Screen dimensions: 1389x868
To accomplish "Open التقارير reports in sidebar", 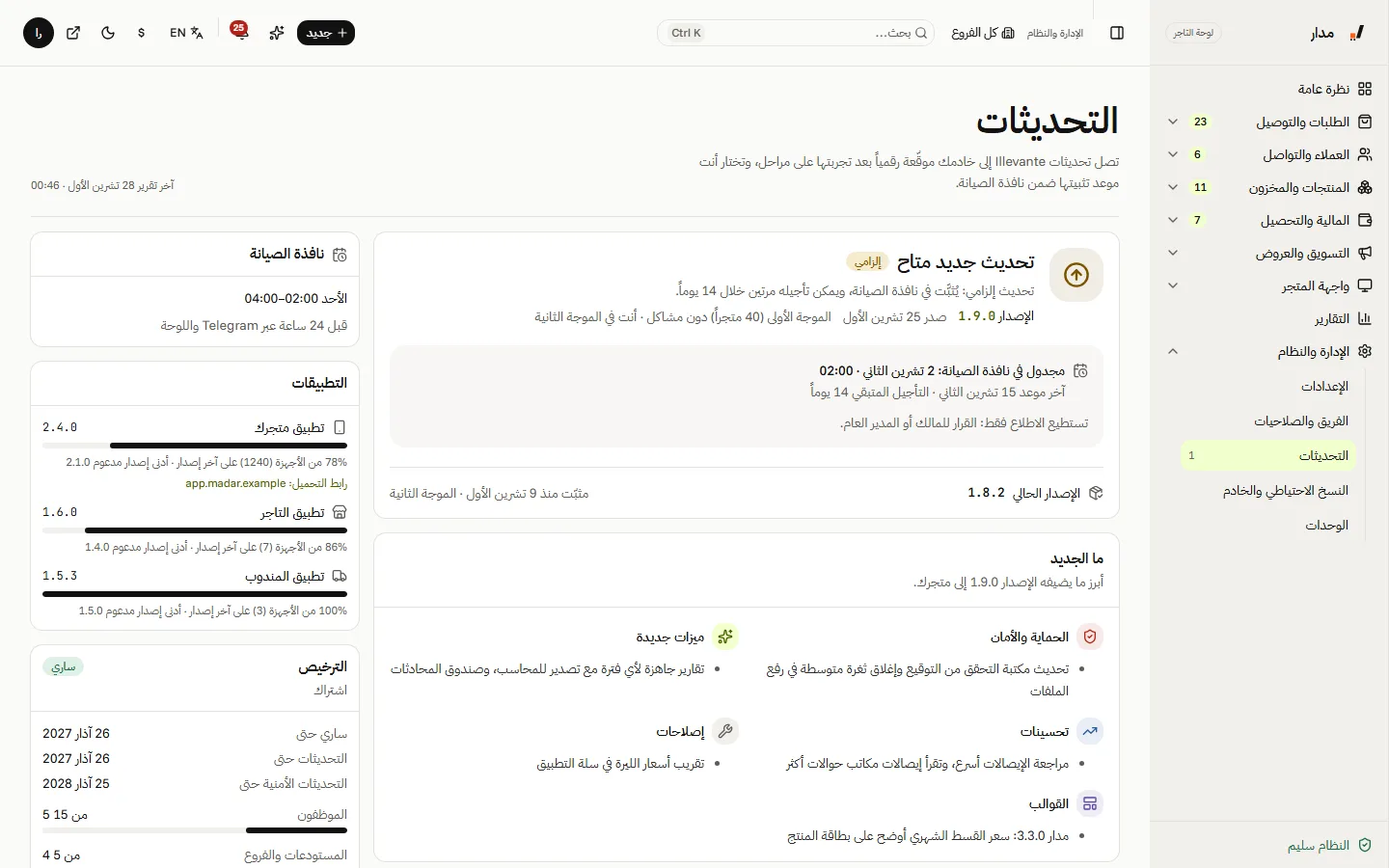I will (1269, 318).
